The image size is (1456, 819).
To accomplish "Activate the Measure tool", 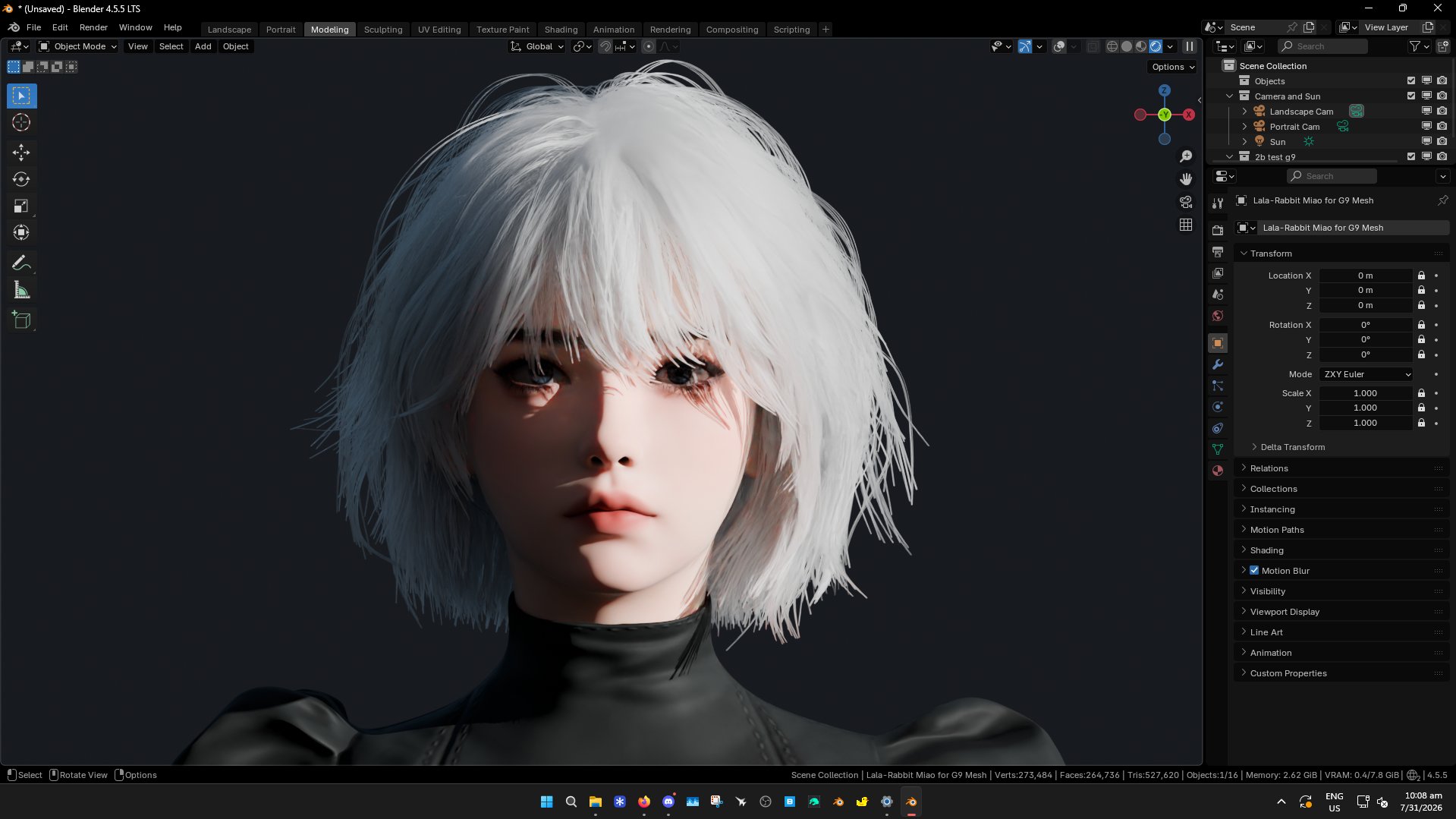I will (x=21, y=290).
